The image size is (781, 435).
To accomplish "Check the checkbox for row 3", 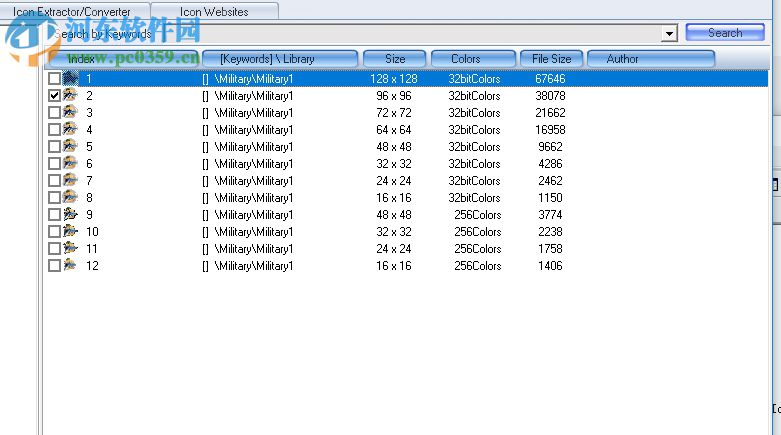I will pyautogui.click(x=54, y=112).
